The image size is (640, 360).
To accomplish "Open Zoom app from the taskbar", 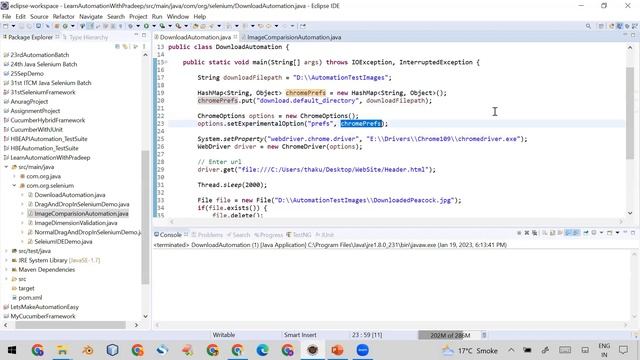I will (362, 350).
